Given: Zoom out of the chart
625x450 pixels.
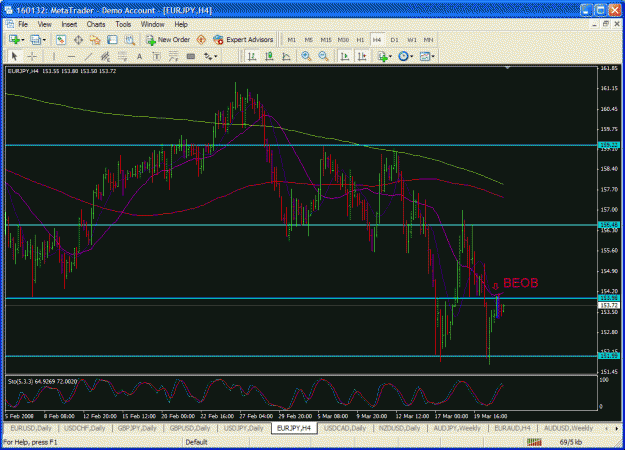Looking at the screenshot, I should [x=323, y=56].
